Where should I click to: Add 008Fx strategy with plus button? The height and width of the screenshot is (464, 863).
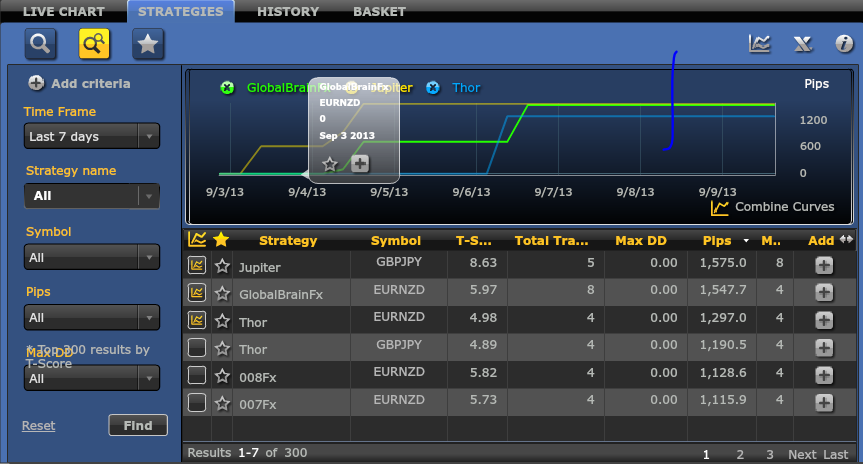click(x=824, y=375)
